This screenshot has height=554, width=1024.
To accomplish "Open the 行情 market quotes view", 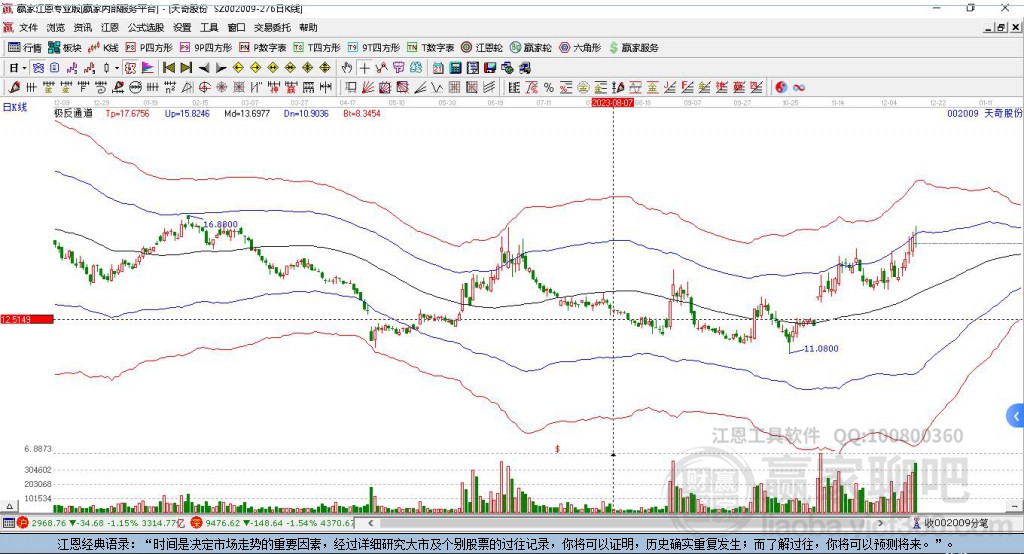I will pyautogui.click(x=24, y=48).
